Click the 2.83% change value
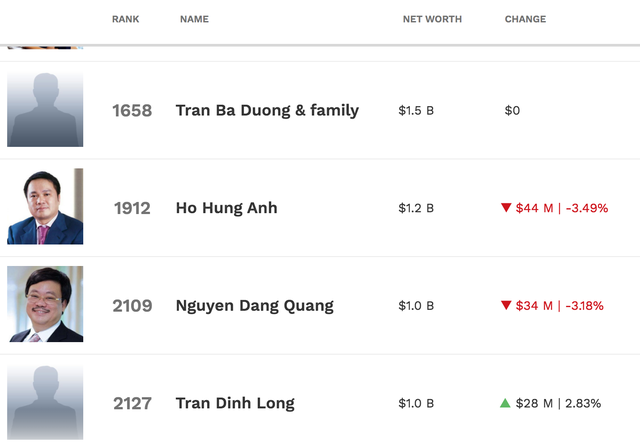Image resolution: width=640 pixels, height=446 pixels. point(583,403)
